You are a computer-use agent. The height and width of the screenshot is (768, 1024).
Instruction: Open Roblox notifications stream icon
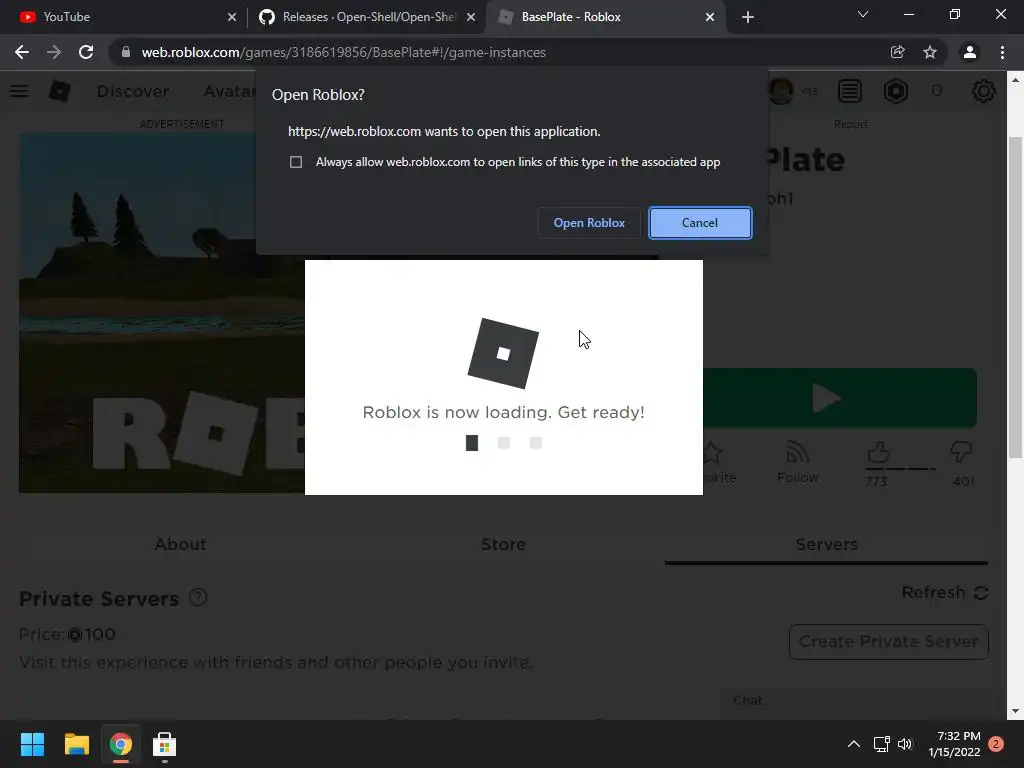pyautogui.click(x=850, y=91)
